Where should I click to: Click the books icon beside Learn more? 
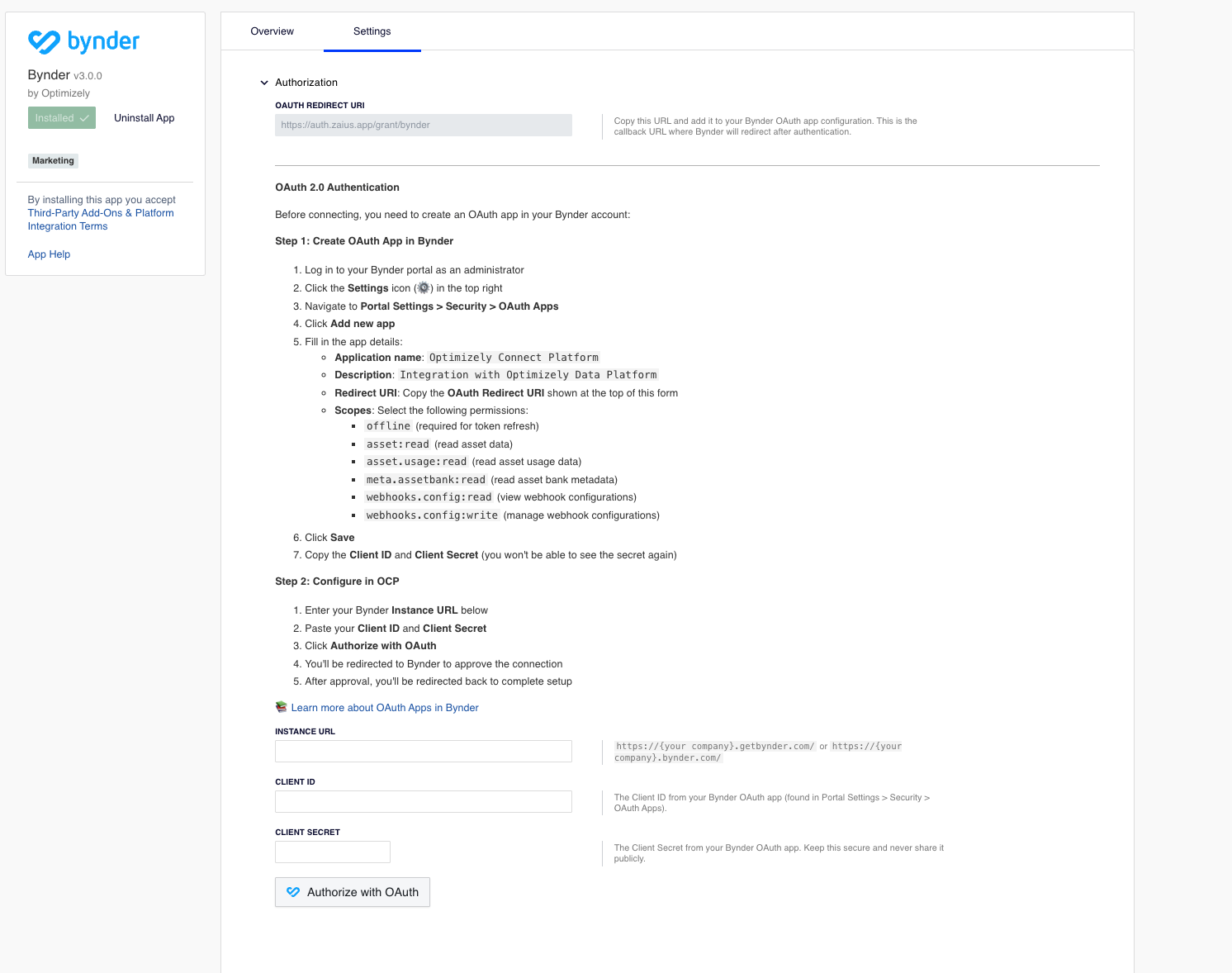(x=281, y=707)
